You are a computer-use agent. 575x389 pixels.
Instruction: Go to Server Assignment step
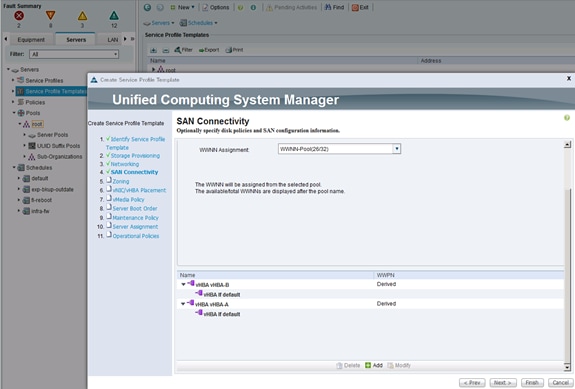pos(135,227)
